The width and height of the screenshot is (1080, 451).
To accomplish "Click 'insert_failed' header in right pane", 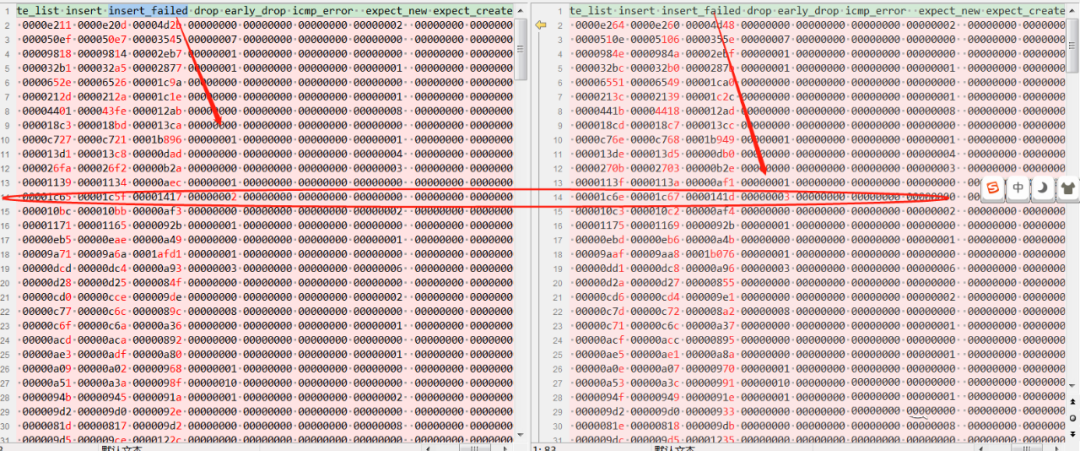I will tap(701, 11).
